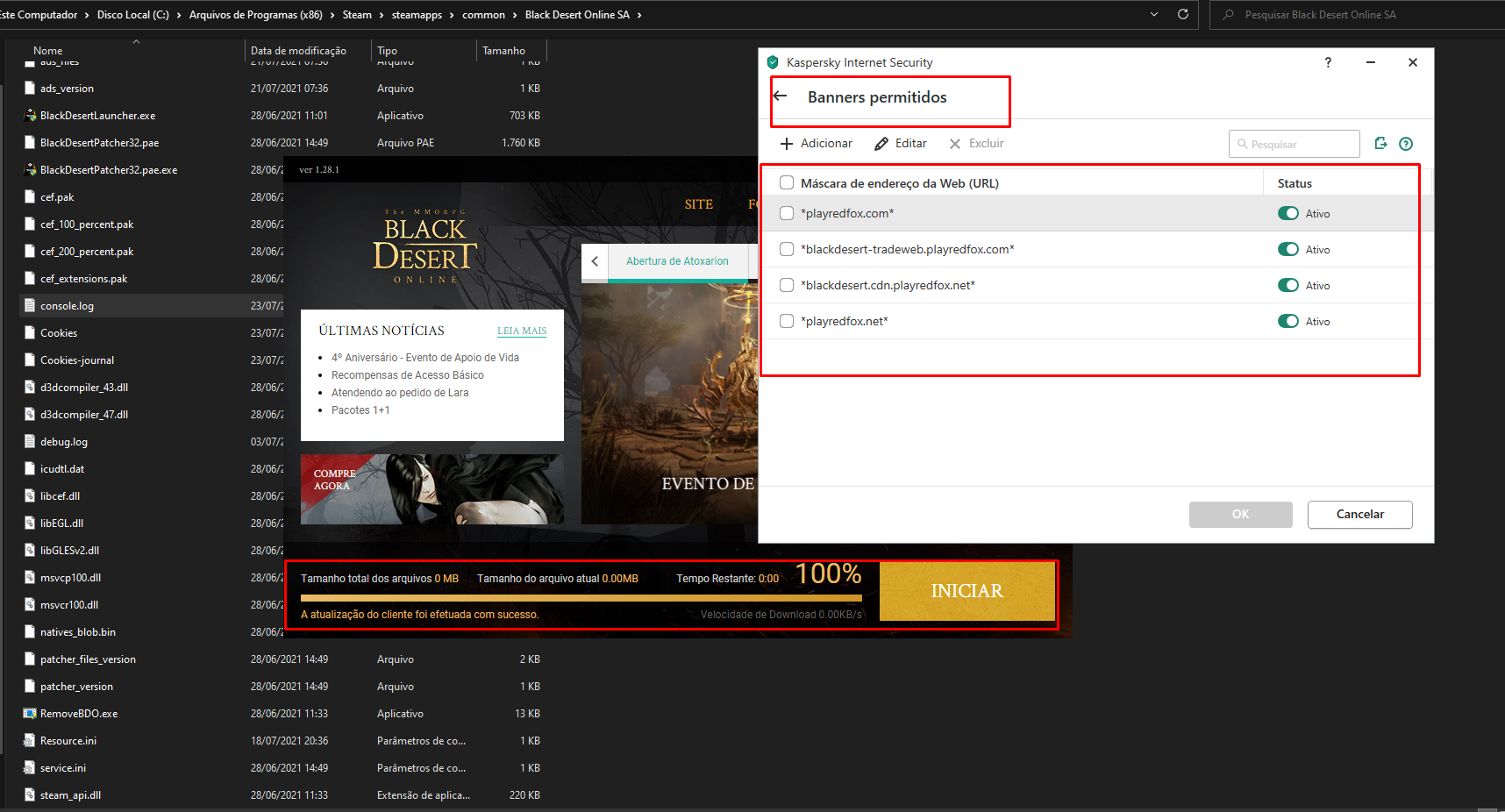
Task: Select the patcher_files_version file
Action: pyautogui.click(x=88, y=659)
